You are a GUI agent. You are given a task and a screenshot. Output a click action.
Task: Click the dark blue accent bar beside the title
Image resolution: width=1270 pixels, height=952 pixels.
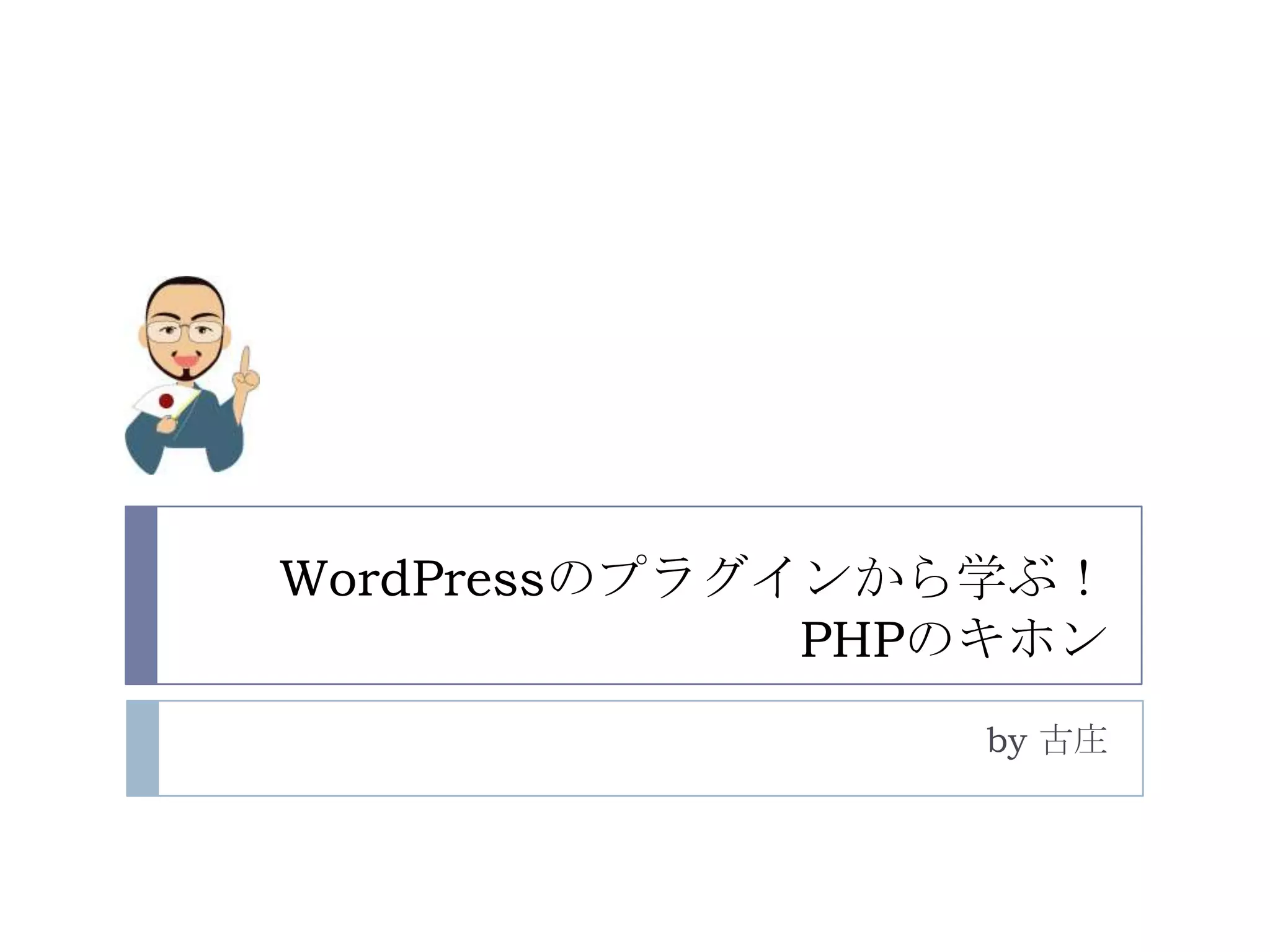pyautogui.click(x=141, y=595)
